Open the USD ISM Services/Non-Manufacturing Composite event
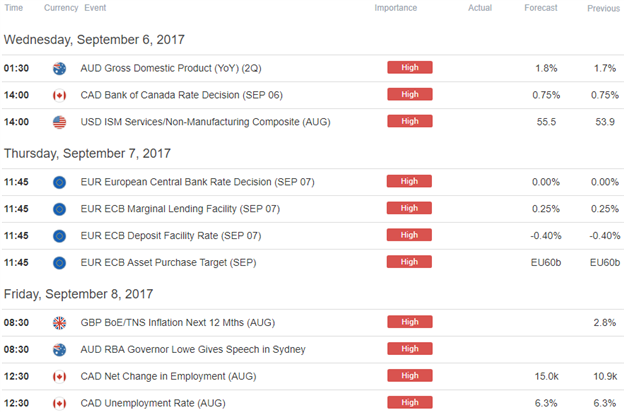The width and height of the screenshot is (624, 412). 205,122
